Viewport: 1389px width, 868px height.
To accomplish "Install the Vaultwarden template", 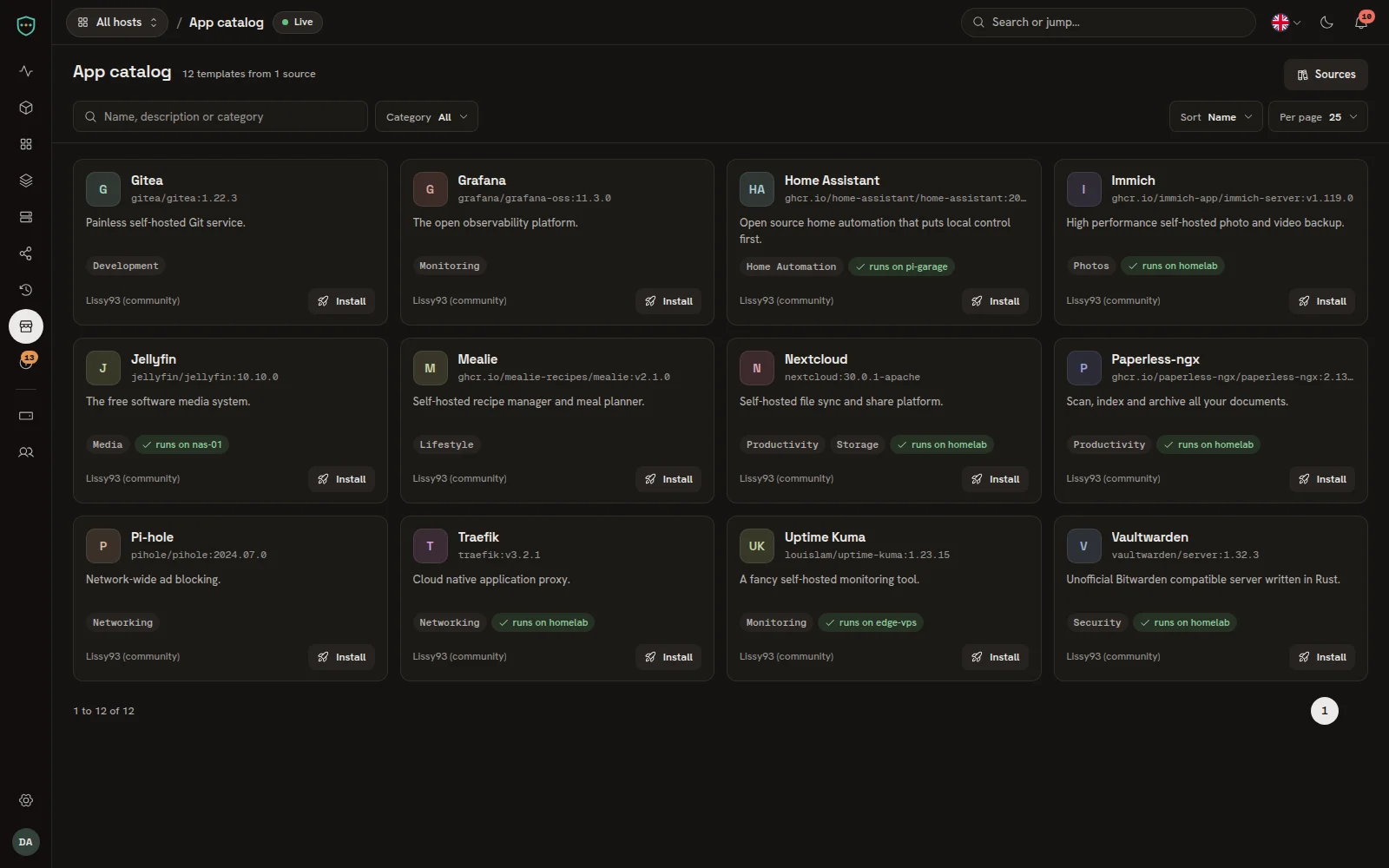I will pos(1322,657).
